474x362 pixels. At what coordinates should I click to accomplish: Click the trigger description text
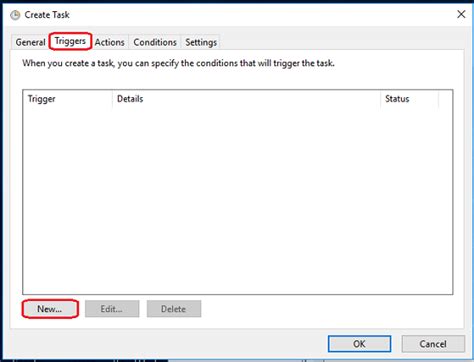pos(178,63)
